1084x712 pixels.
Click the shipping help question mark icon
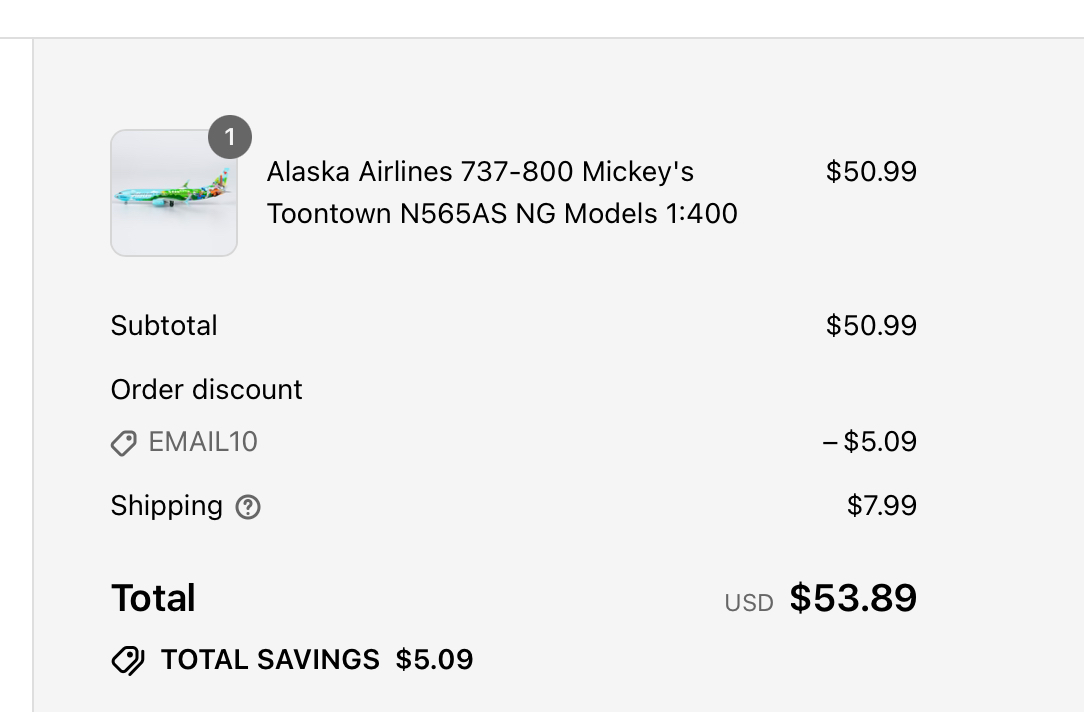tap(248, 507)
